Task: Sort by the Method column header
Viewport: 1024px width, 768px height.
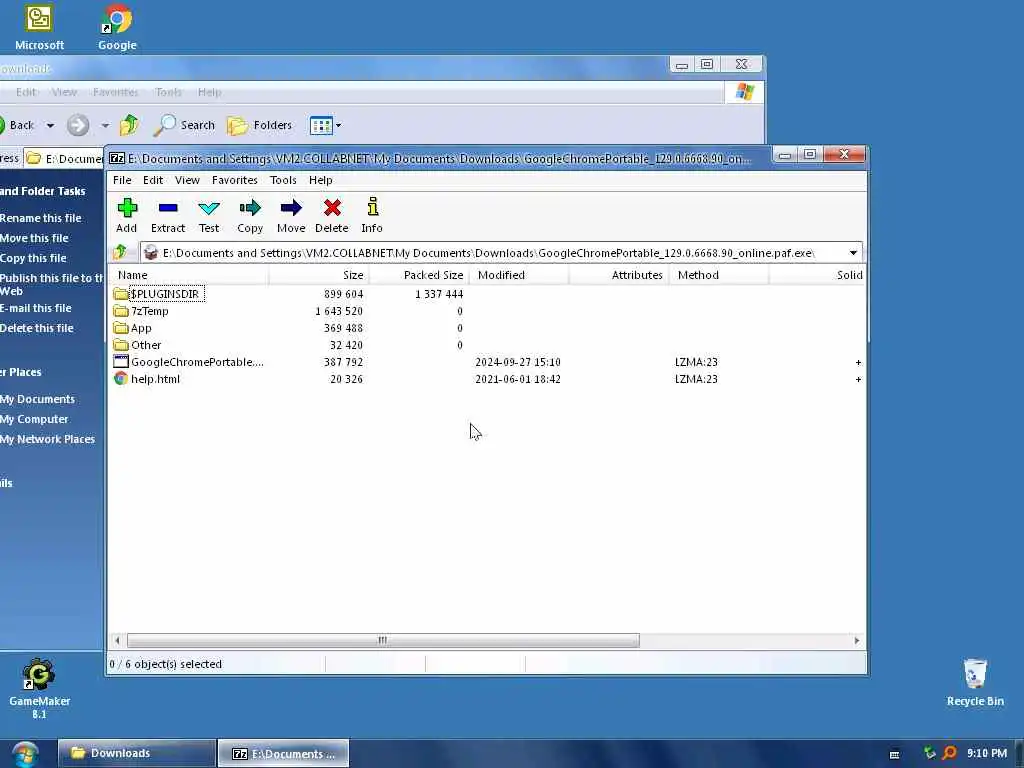Action: [719, 275]
